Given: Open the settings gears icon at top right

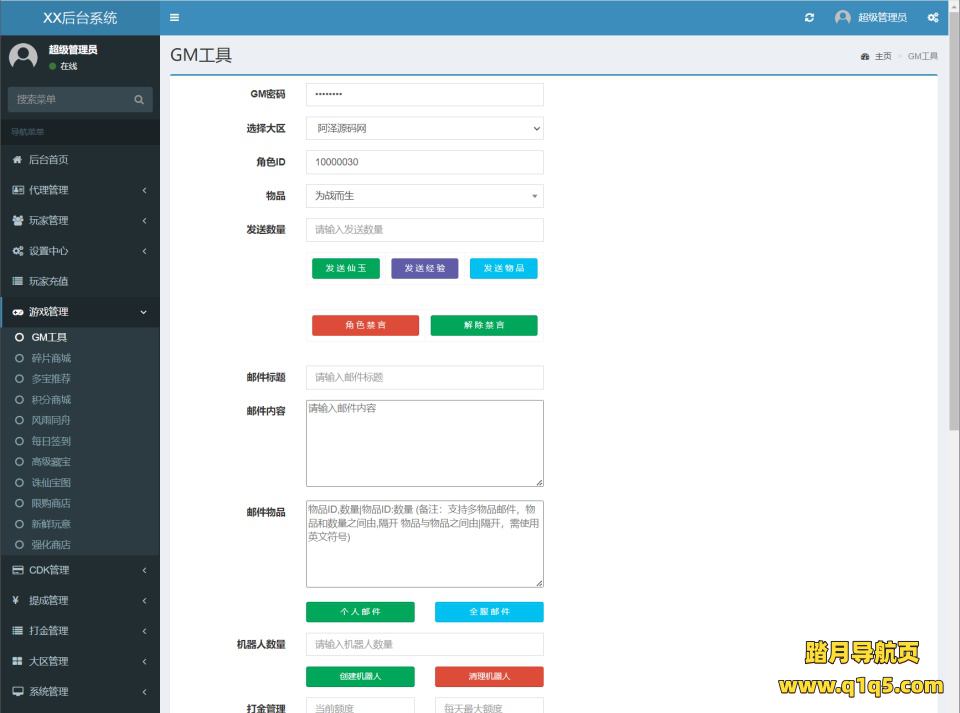Looking at the screenshot, I should [933, 18].
